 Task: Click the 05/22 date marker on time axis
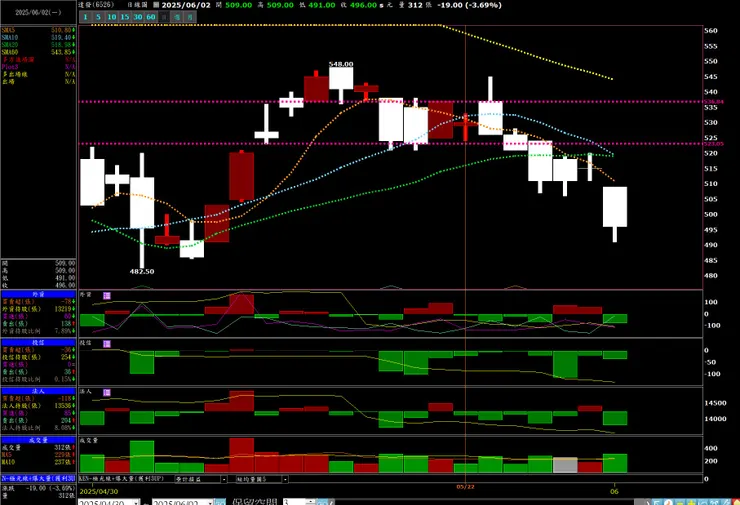pyautogui.click(x=465, y=487)
